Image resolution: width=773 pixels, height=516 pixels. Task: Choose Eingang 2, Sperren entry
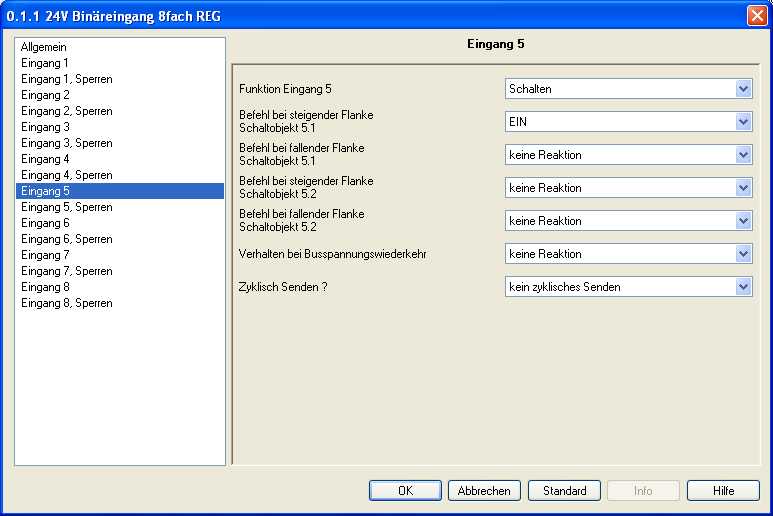(66, 111)
